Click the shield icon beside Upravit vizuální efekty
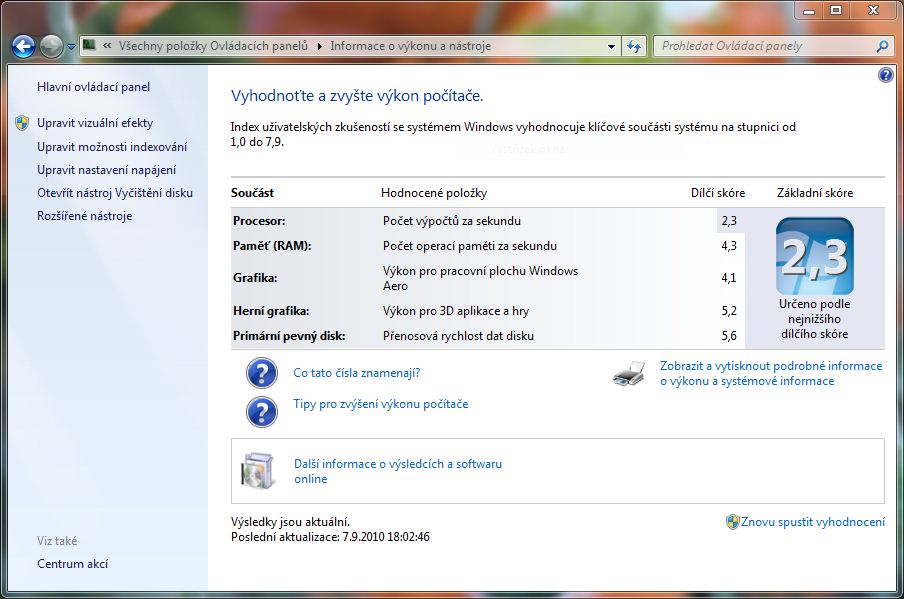The image size is (904, 599). tap(22, 123)
